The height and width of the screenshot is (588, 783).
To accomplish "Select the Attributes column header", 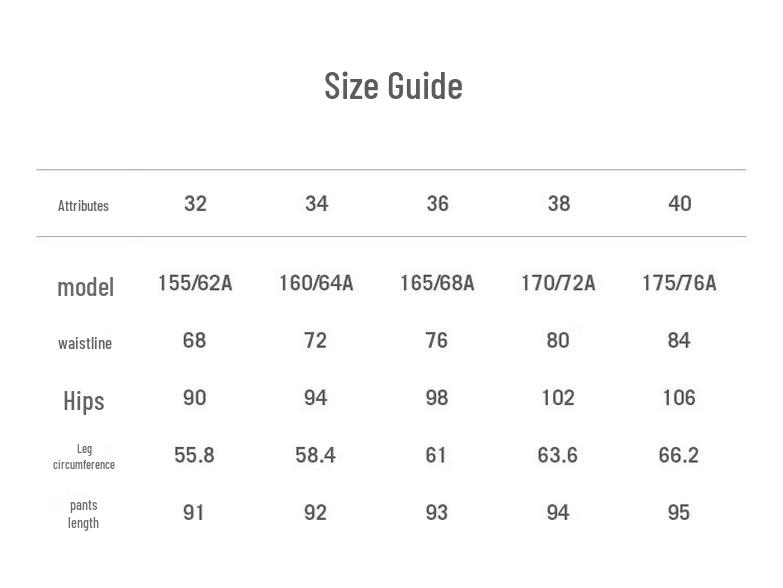I will [x=83, y=206].
